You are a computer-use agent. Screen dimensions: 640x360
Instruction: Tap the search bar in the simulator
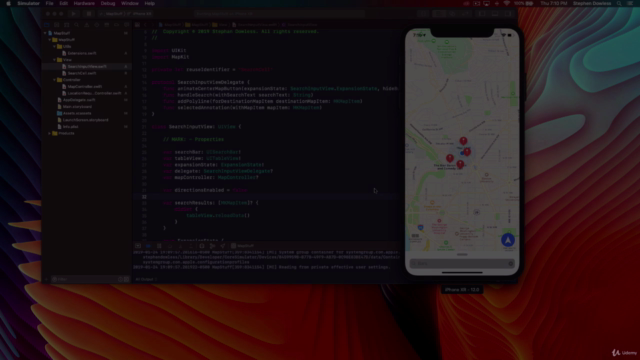click(x=462, y=264)
